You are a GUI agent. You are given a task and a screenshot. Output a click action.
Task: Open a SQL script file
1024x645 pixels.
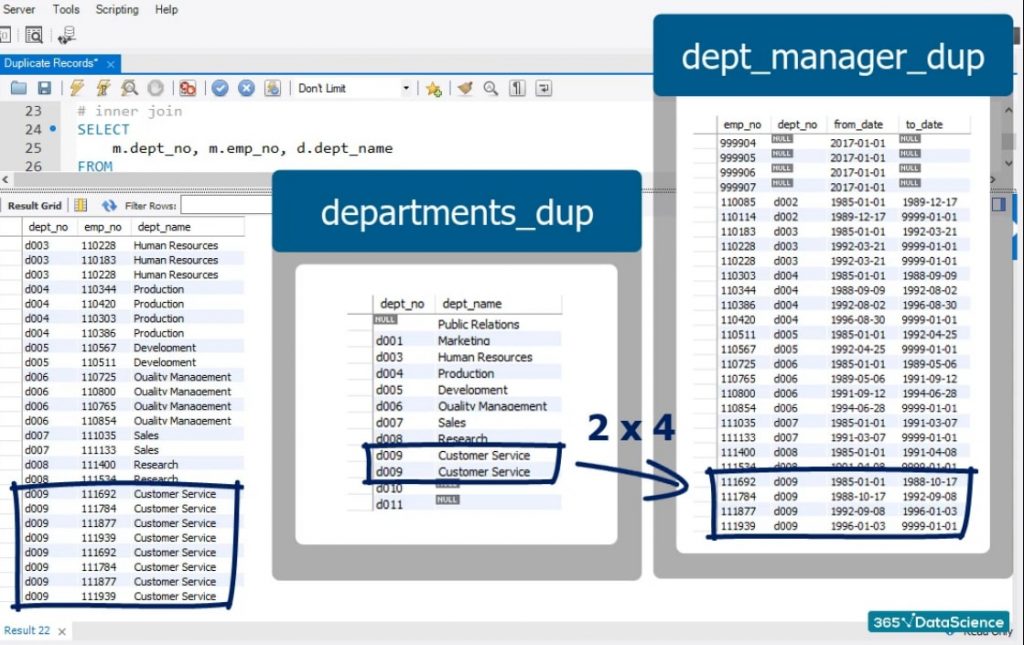point(17,88)
